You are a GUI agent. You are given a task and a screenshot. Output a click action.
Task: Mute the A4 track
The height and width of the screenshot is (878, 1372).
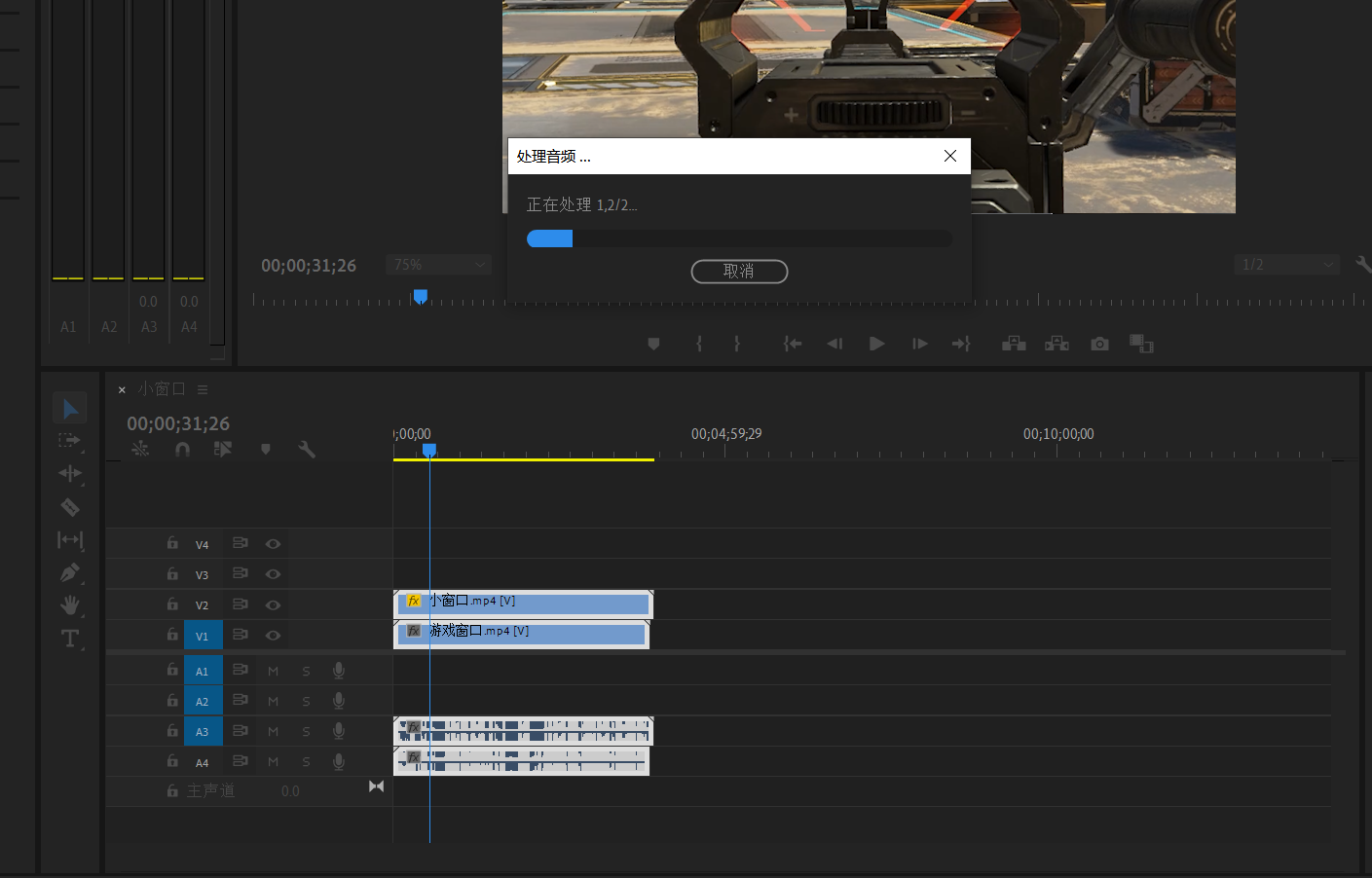(x=274, y=762)
